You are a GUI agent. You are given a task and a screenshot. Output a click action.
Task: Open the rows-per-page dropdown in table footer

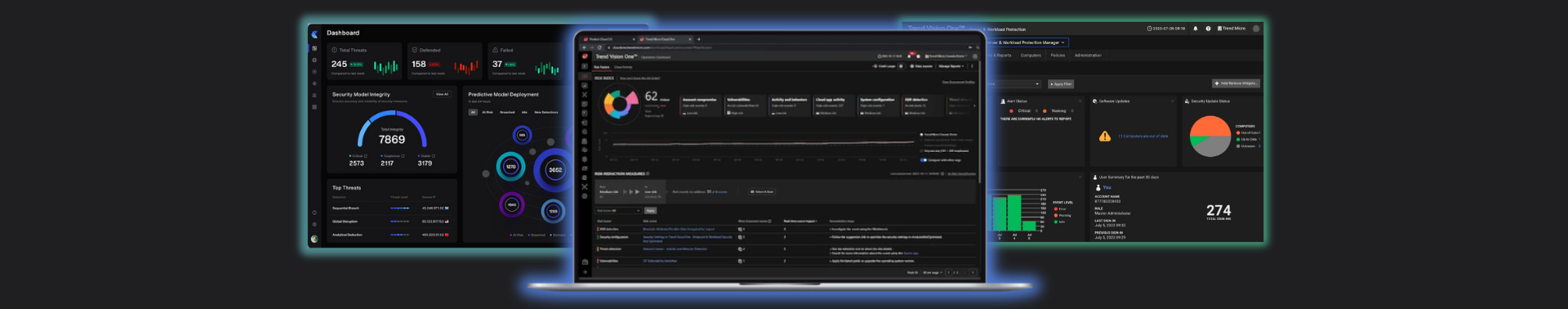point(932,273)
